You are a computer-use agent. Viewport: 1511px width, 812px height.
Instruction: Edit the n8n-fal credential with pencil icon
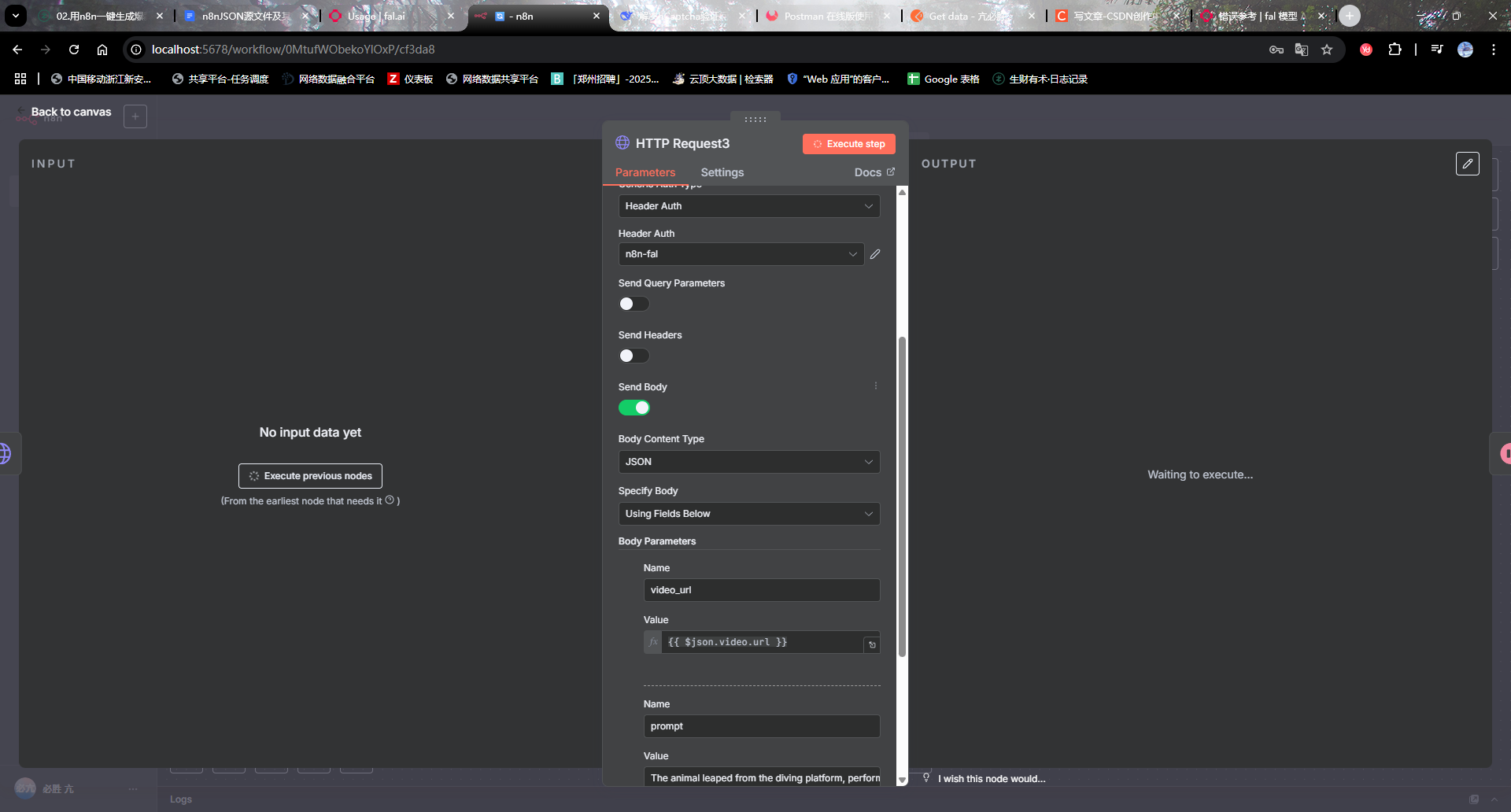(x=875, y=254)
